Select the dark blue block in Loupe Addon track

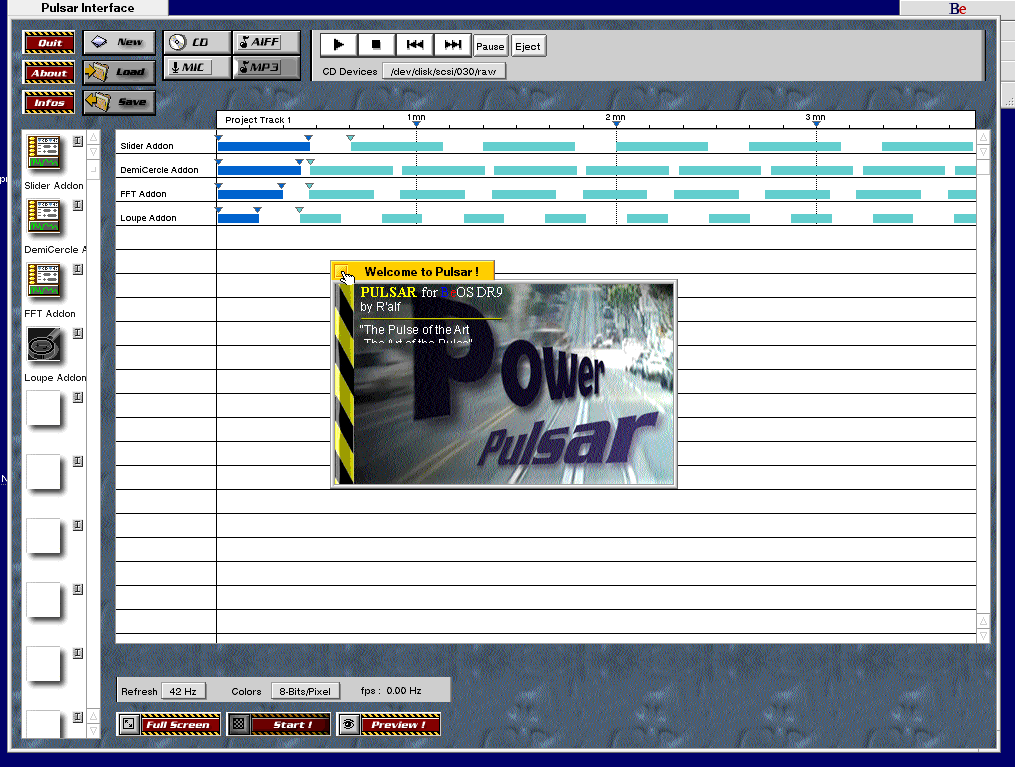click(238, 218)
